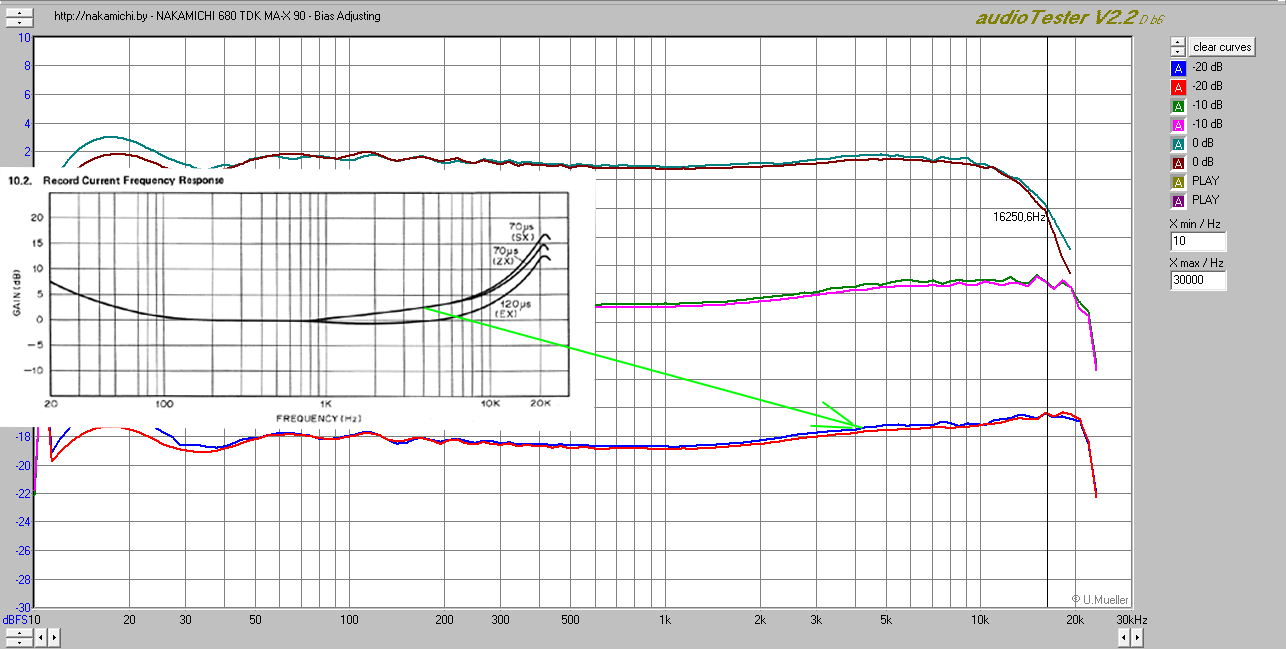Click down arrow of top-left Y-axis stepper
This screenshot has width=1286, height=649.
coord(18,22)
